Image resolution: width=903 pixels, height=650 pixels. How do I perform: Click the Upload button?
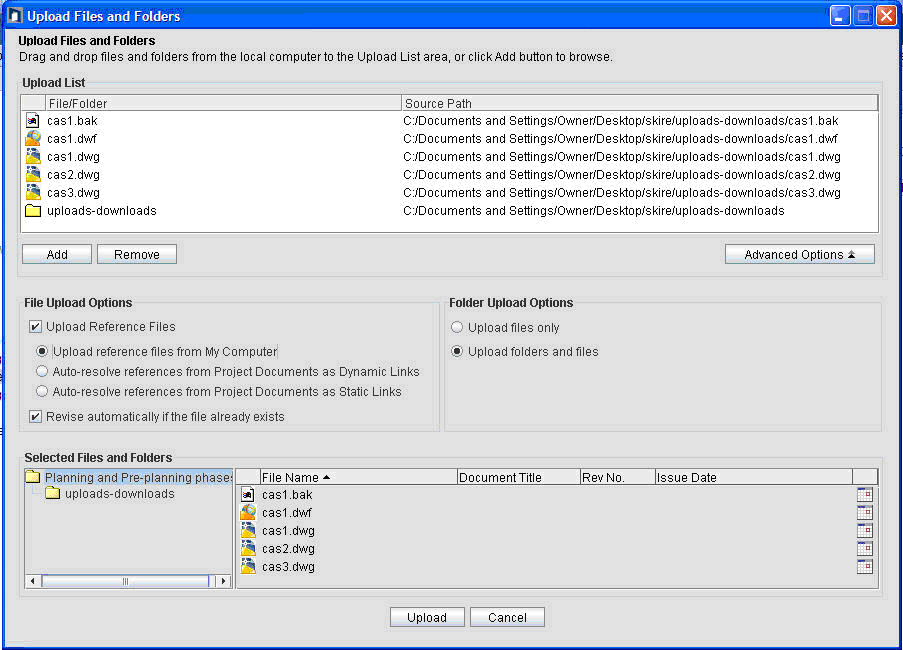point(427,617)
